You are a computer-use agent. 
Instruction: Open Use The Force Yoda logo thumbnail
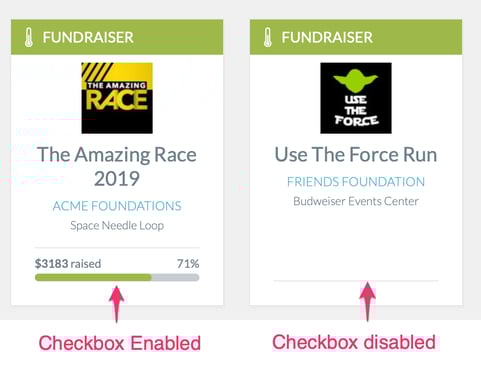click(356, 98)
